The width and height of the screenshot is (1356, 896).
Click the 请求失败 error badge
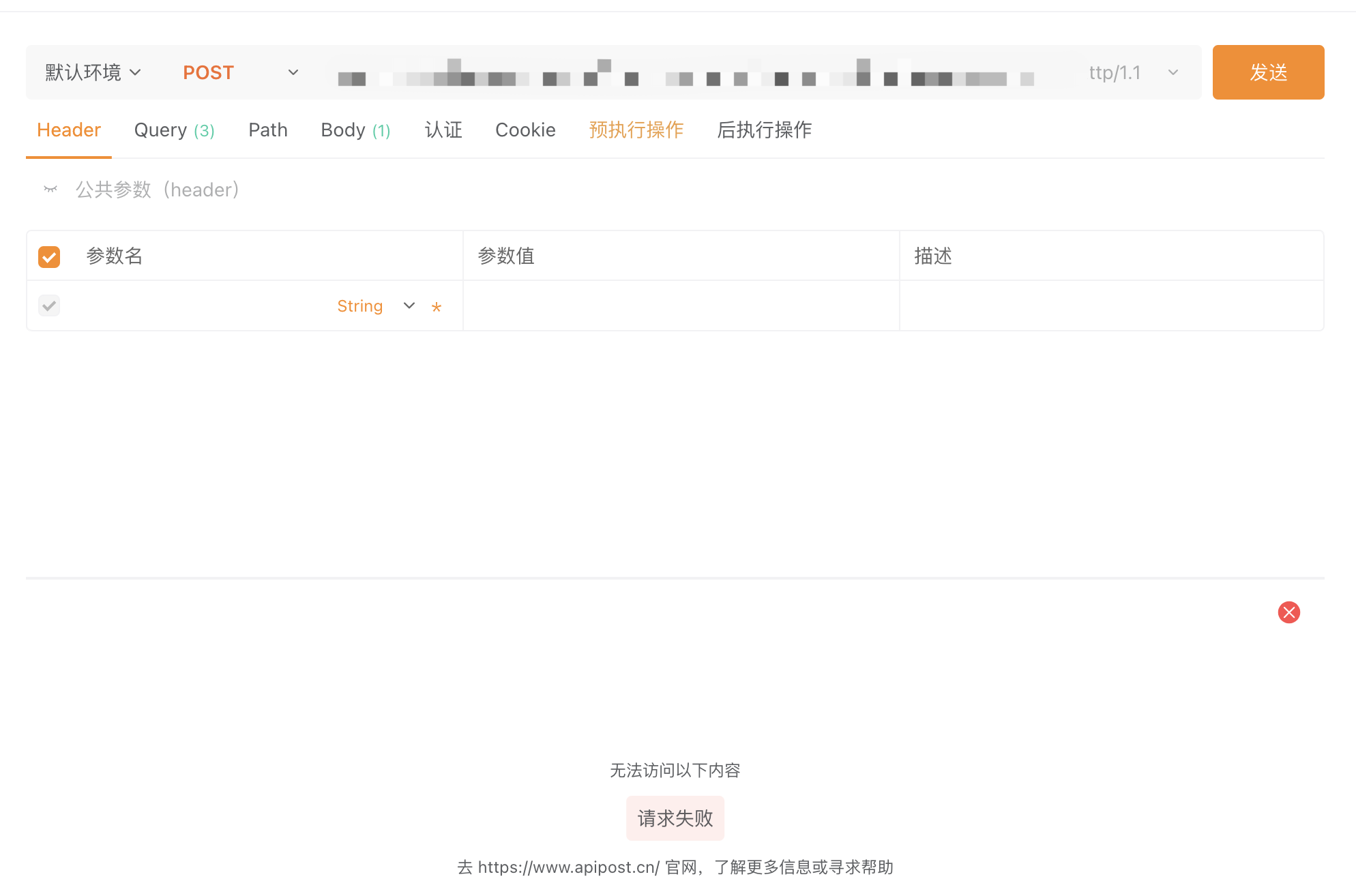click(675, 818)
